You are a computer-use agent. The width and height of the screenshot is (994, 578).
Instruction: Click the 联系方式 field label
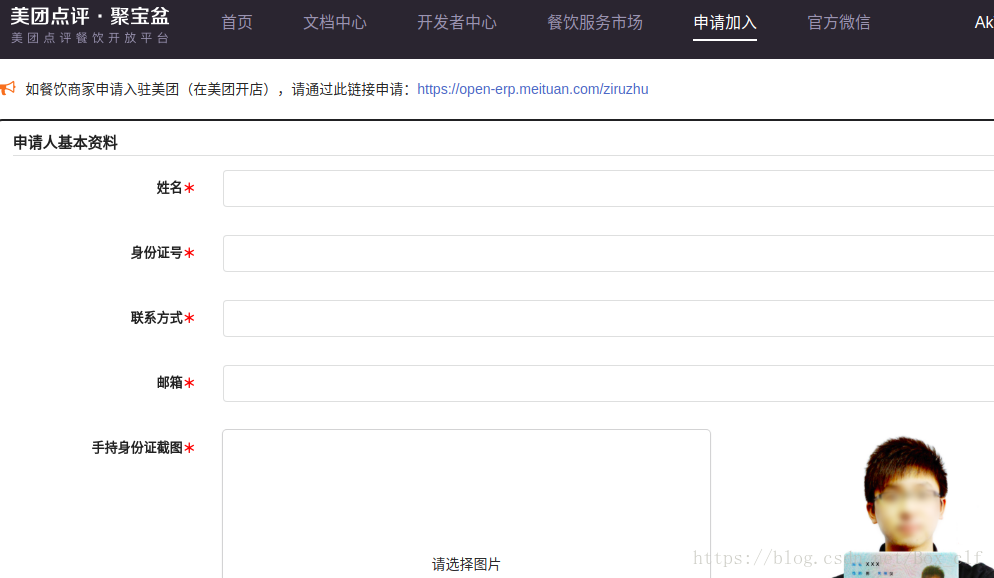(x=157, y=318)
